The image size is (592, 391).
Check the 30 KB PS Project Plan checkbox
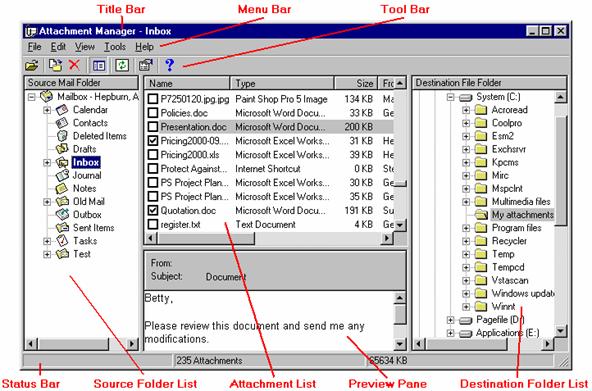(x=153, y=183)
